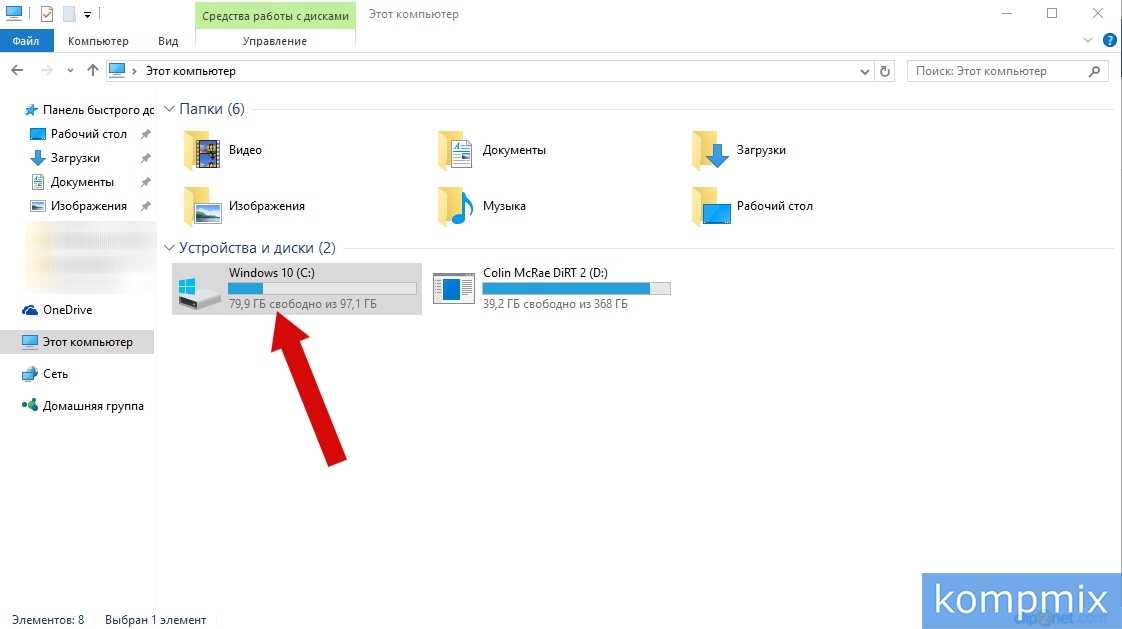Click the Элементов: 8 status text
Screen dimensions: 1122x629
click(48, 620)
